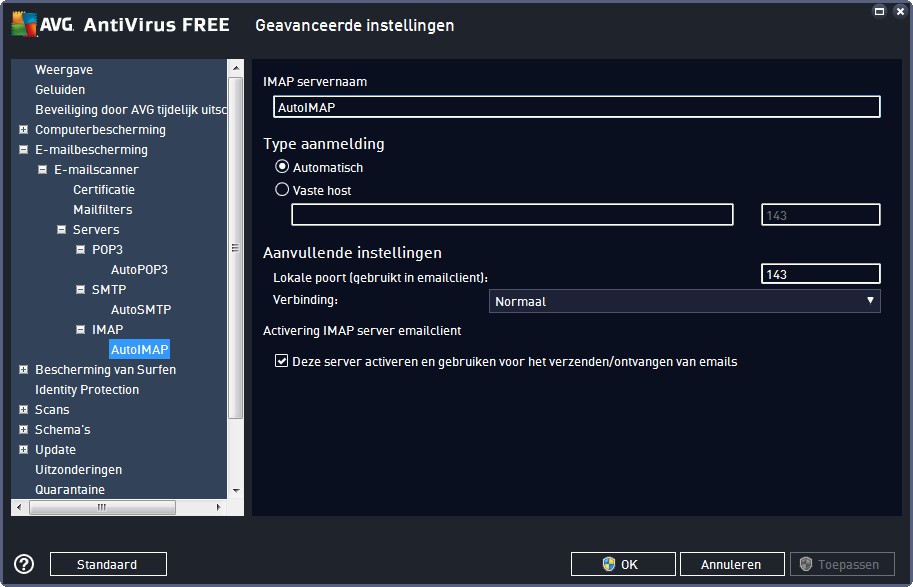
Task: Open the Verbinding dropdown showing Normaal
Action: (x=684, y=302)
